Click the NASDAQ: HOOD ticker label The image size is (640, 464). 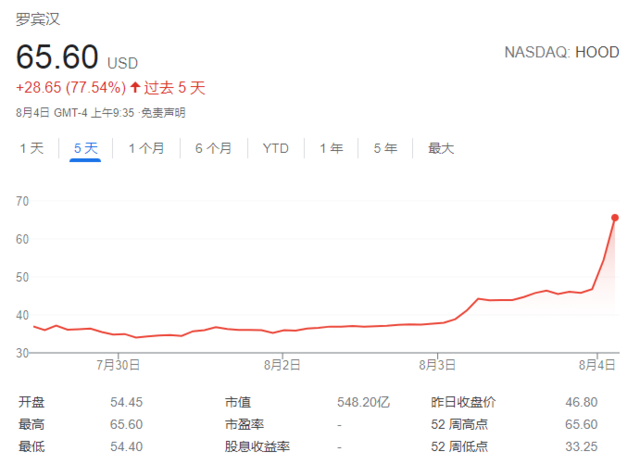click(562, 52)
